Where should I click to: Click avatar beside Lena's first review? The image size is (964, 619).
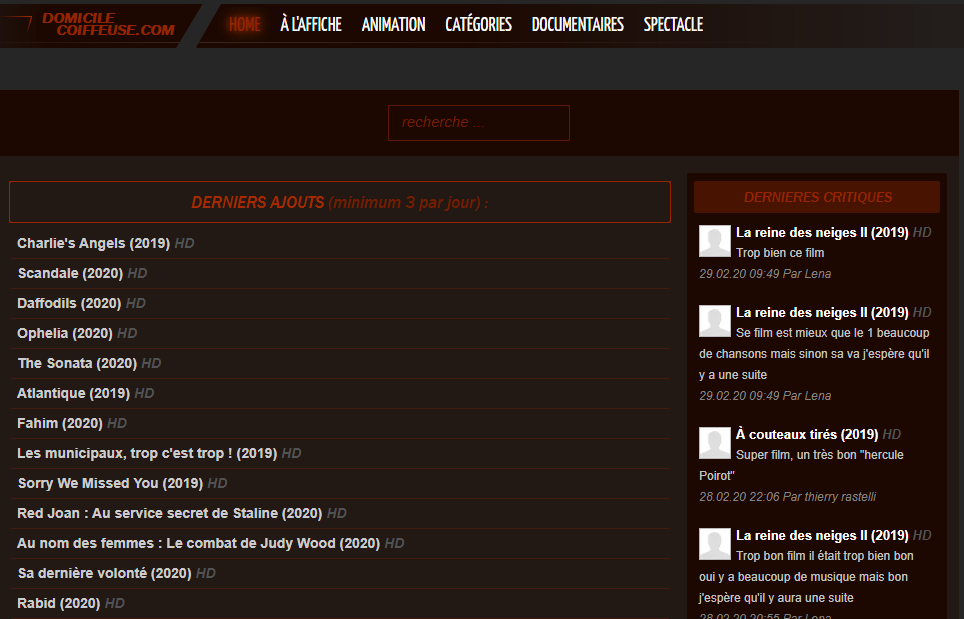714,241
